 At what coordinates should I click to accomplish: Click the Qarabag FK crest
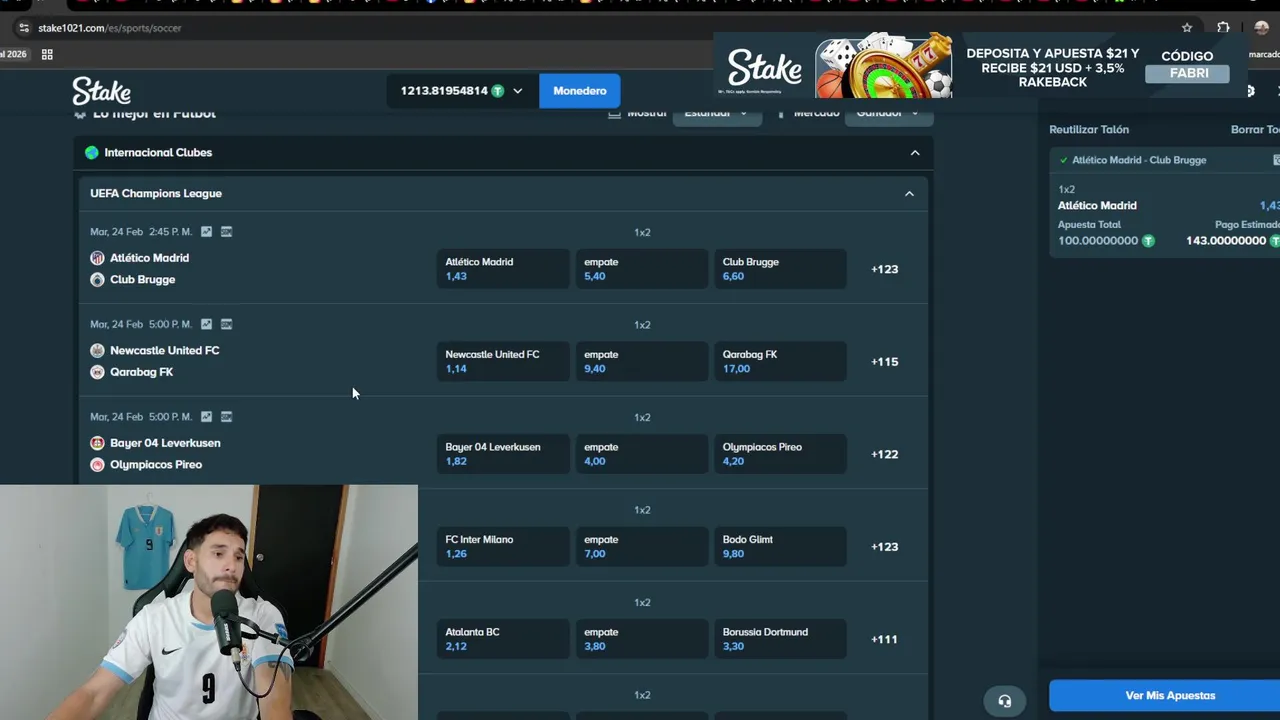tap(97, 372)
